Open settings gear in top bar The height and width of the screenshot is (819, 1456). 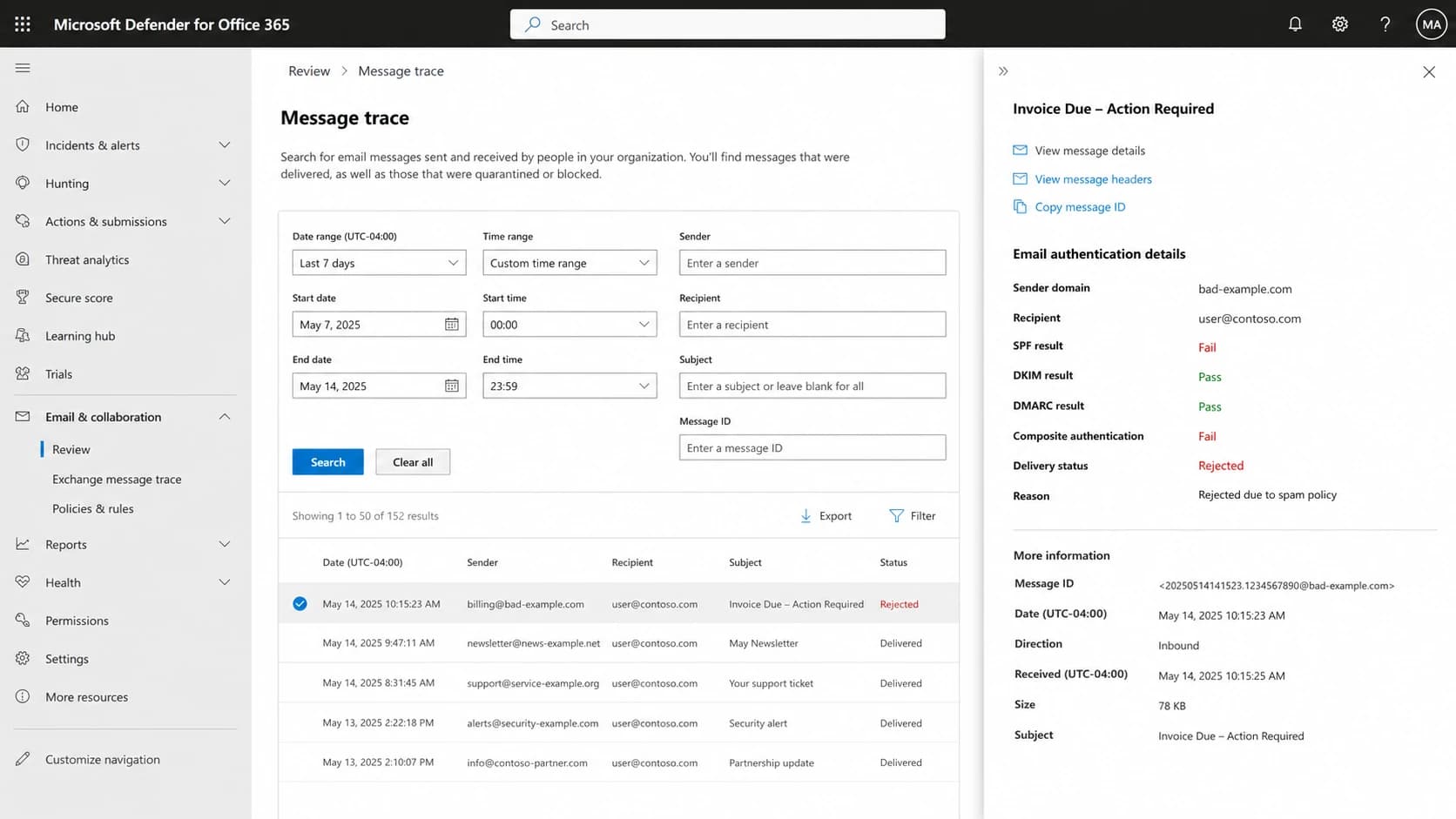tap(1340, 24)
